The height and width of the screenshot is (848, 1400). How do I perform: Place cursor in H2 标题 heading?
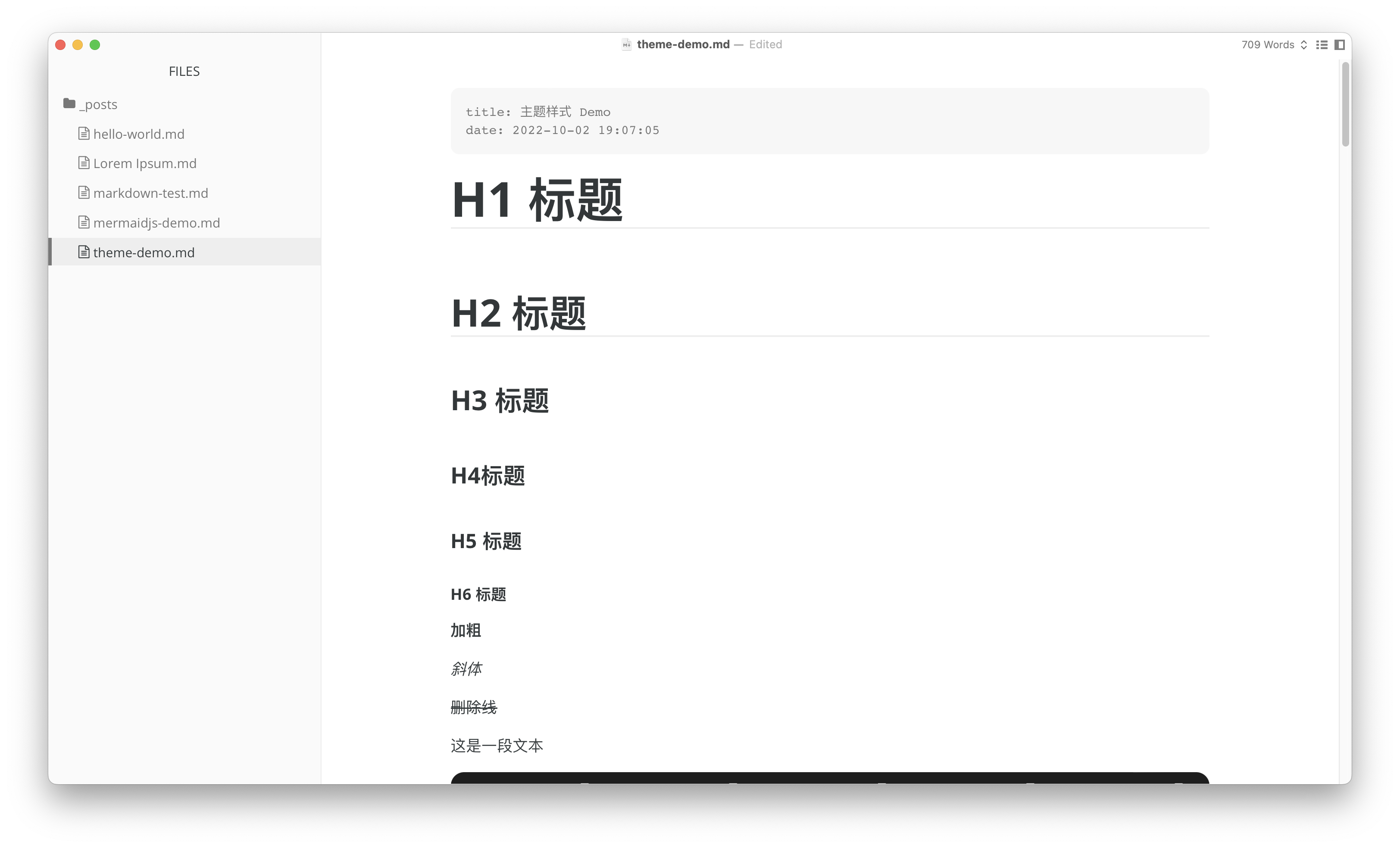[518, 313]
